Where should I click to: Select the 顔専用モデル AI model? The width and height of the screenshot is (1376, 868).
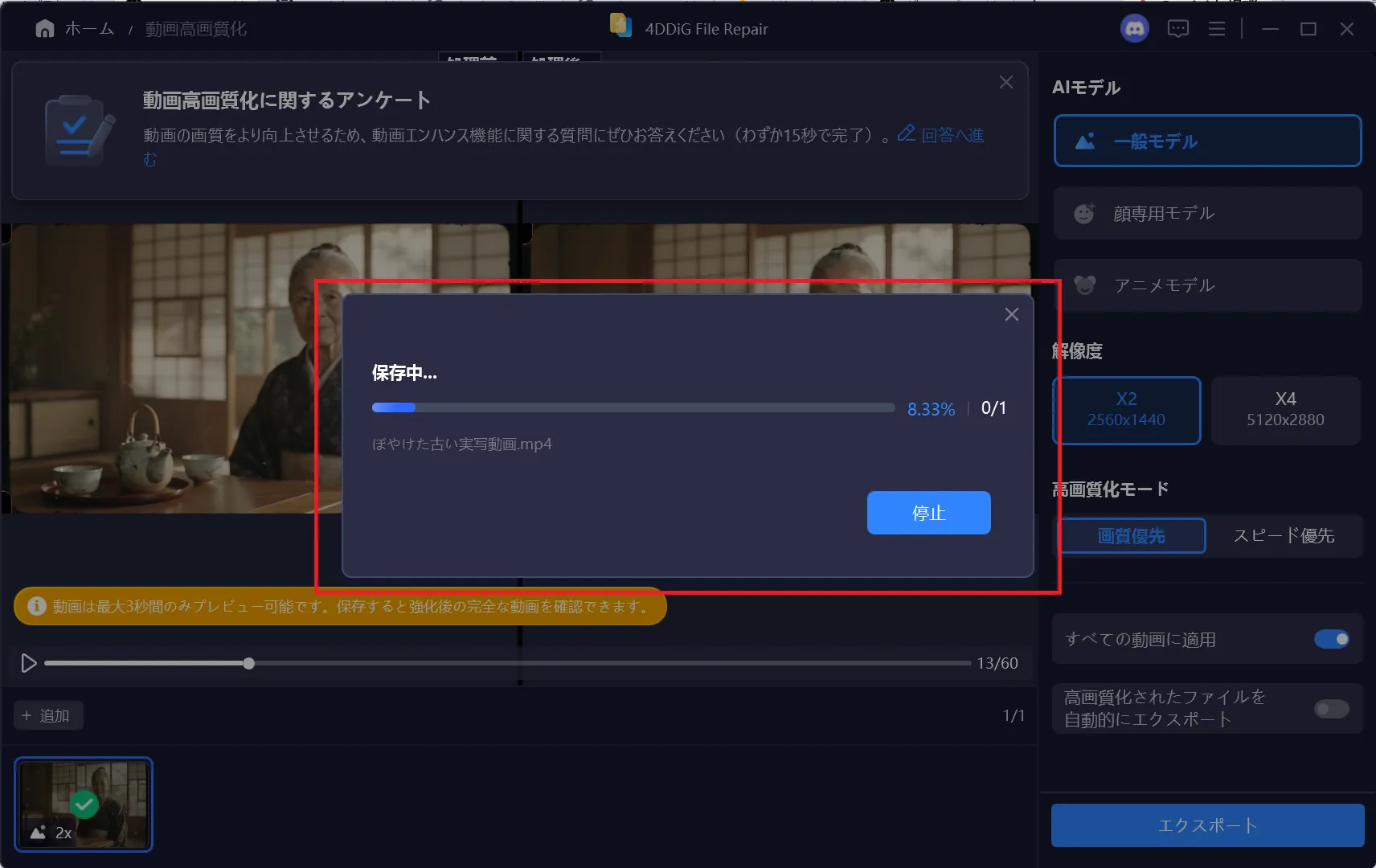tap(1207, 213)
